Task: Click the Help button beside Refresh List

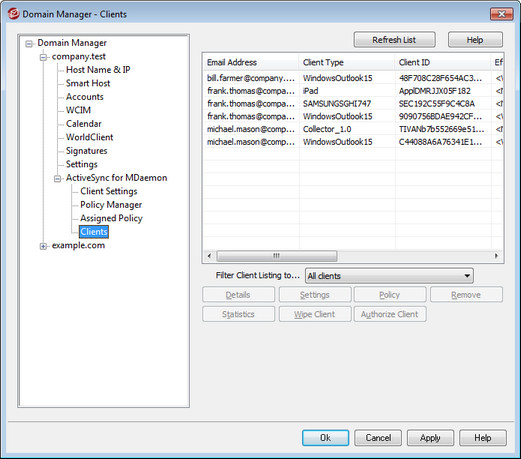Action: pyautogui.click(x=475, y=40)
